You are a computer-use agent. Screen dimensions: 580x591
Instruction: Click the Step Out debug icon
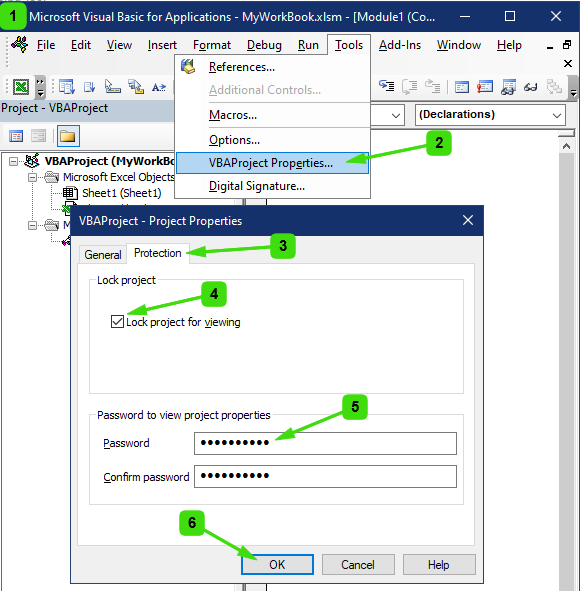coord(433,86)
